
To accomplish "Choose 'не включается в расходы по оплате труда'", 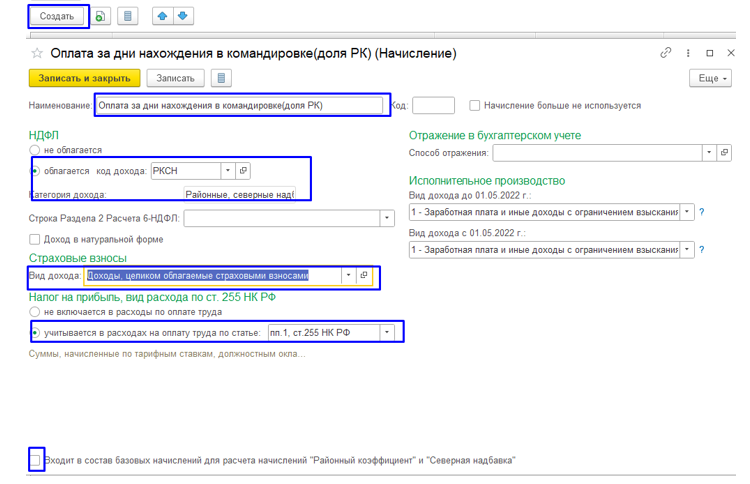I will pos(34,312).
